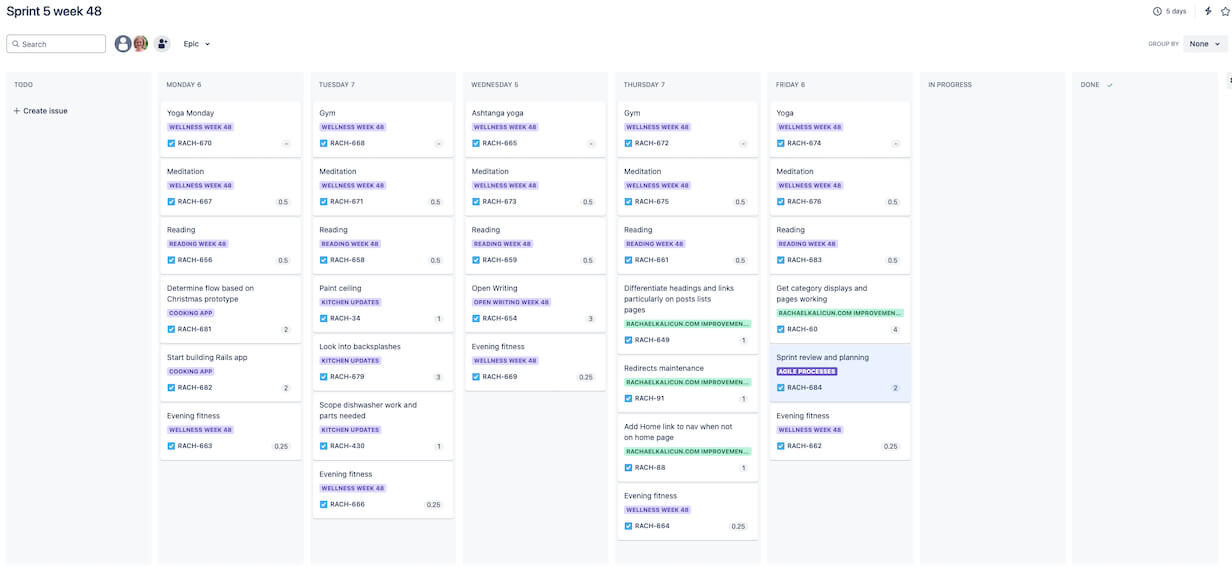Click the Agile Processes epic label
Image resolution: width=1232 pixels, height=572 pixels.
(806, 372)
